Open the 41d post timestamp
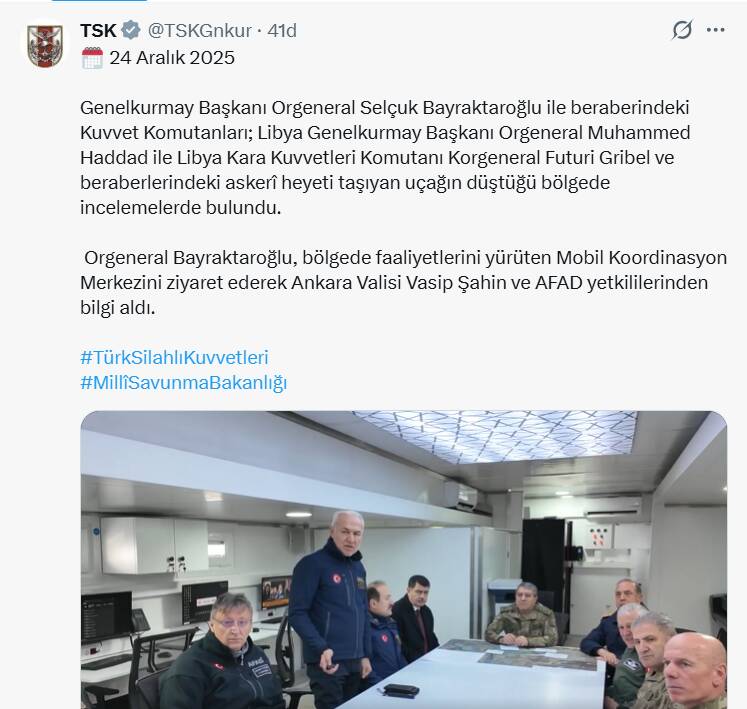The image size is (747, 709). (x=282, y=30)
